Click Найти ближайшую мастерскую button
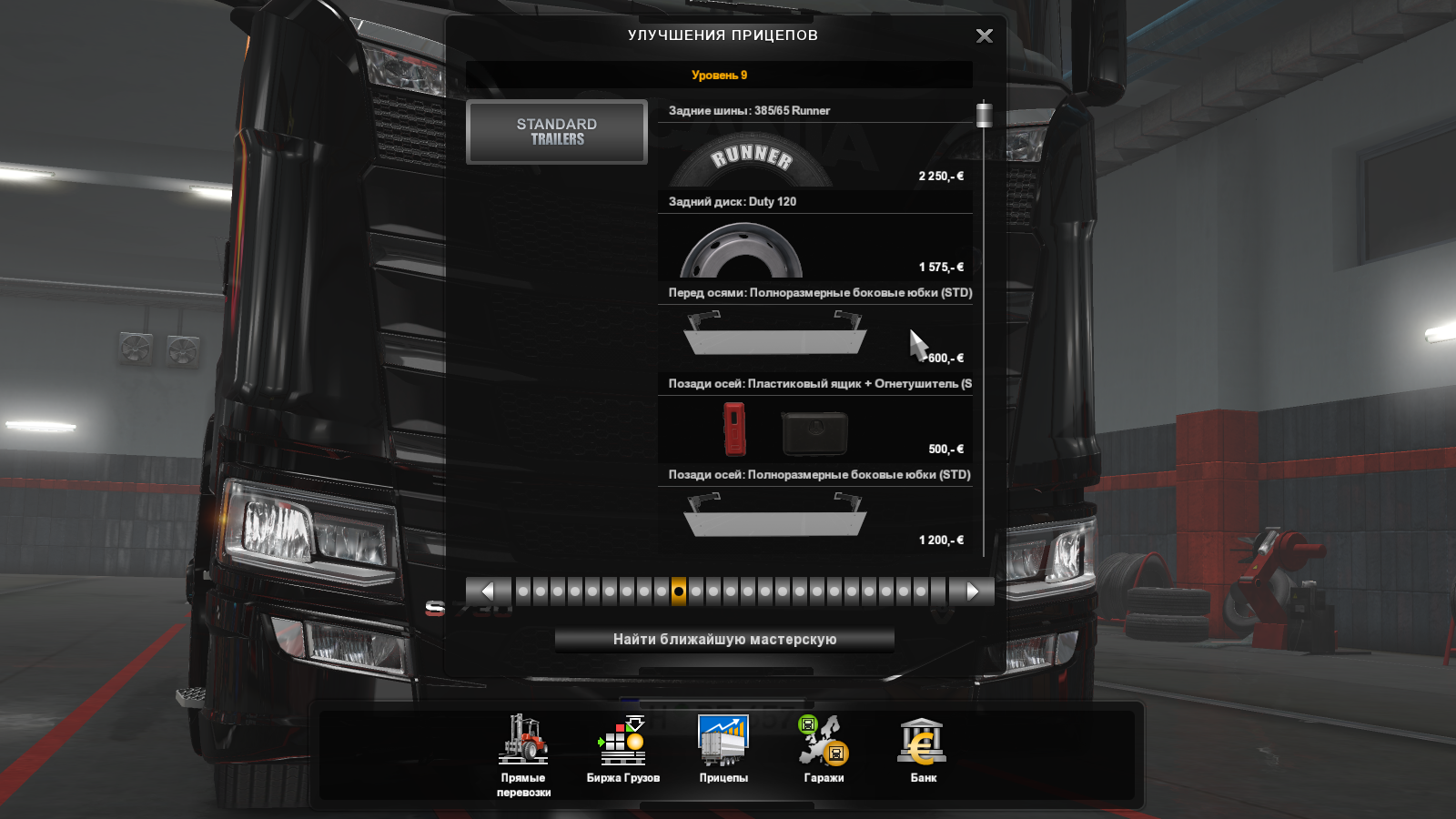1456x819 pixels. 724,640
